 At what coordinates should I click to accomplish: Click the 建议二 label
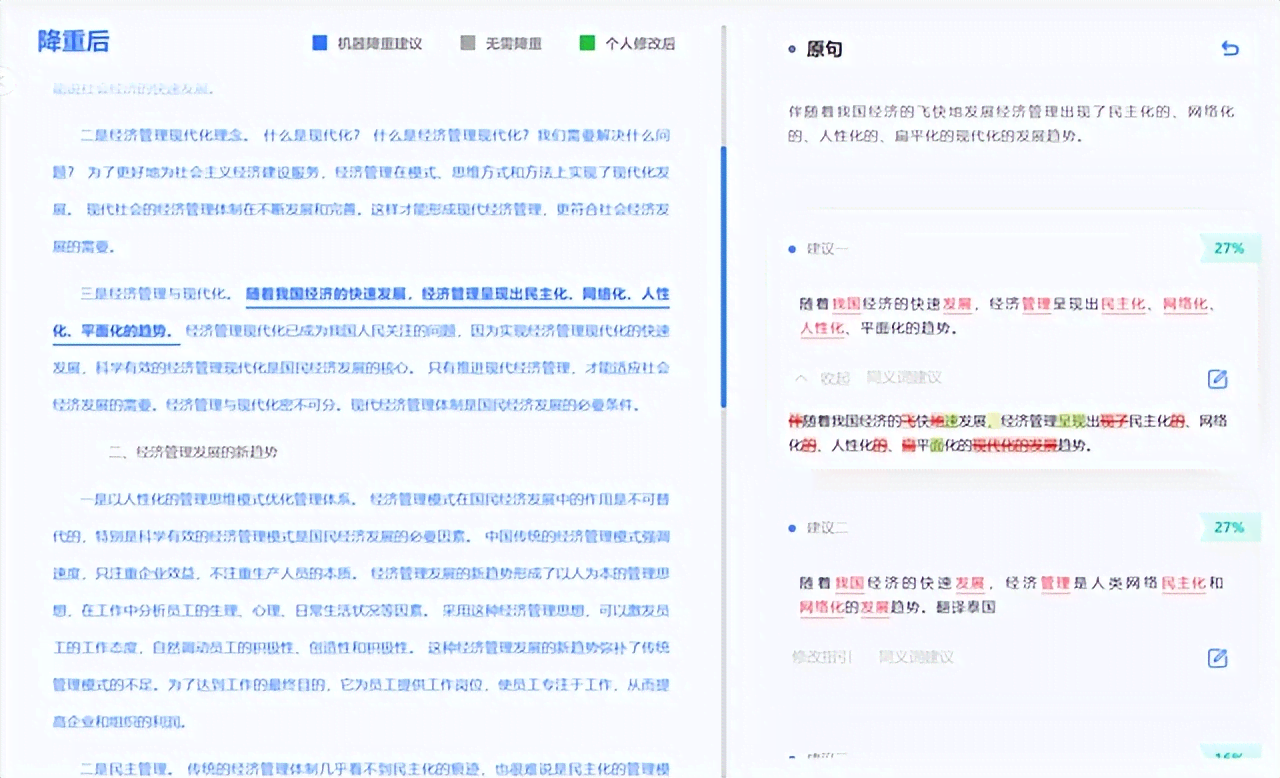(x=827, y=527)
